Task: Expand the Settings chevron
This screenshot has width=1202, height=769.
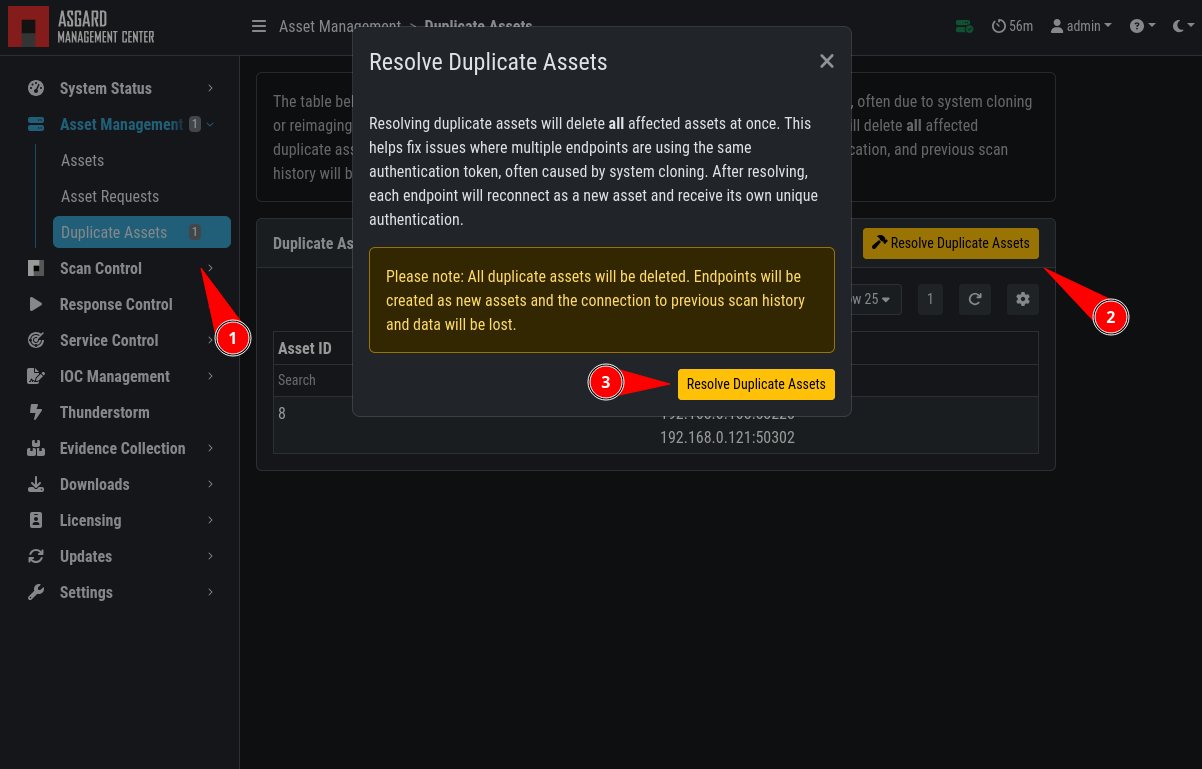Action: coord(211,592)
